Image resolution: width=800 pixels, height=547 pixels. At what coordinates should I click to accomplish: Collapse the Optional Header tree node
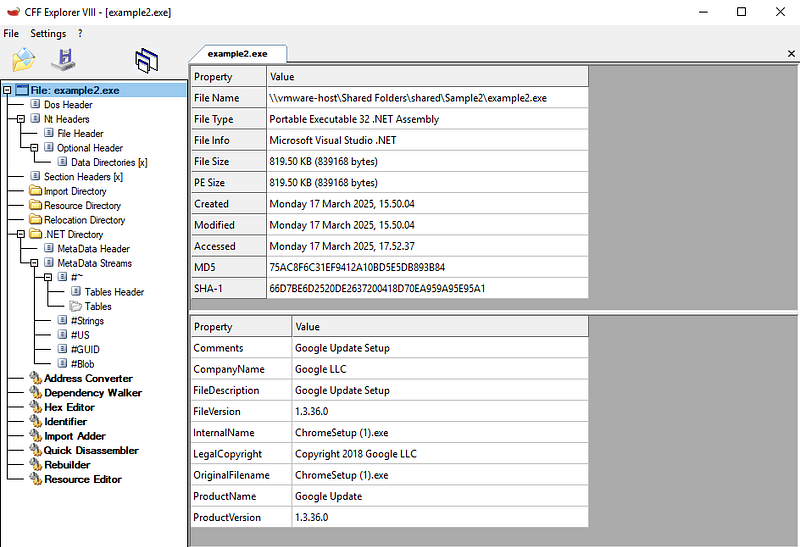click(34, 148)
